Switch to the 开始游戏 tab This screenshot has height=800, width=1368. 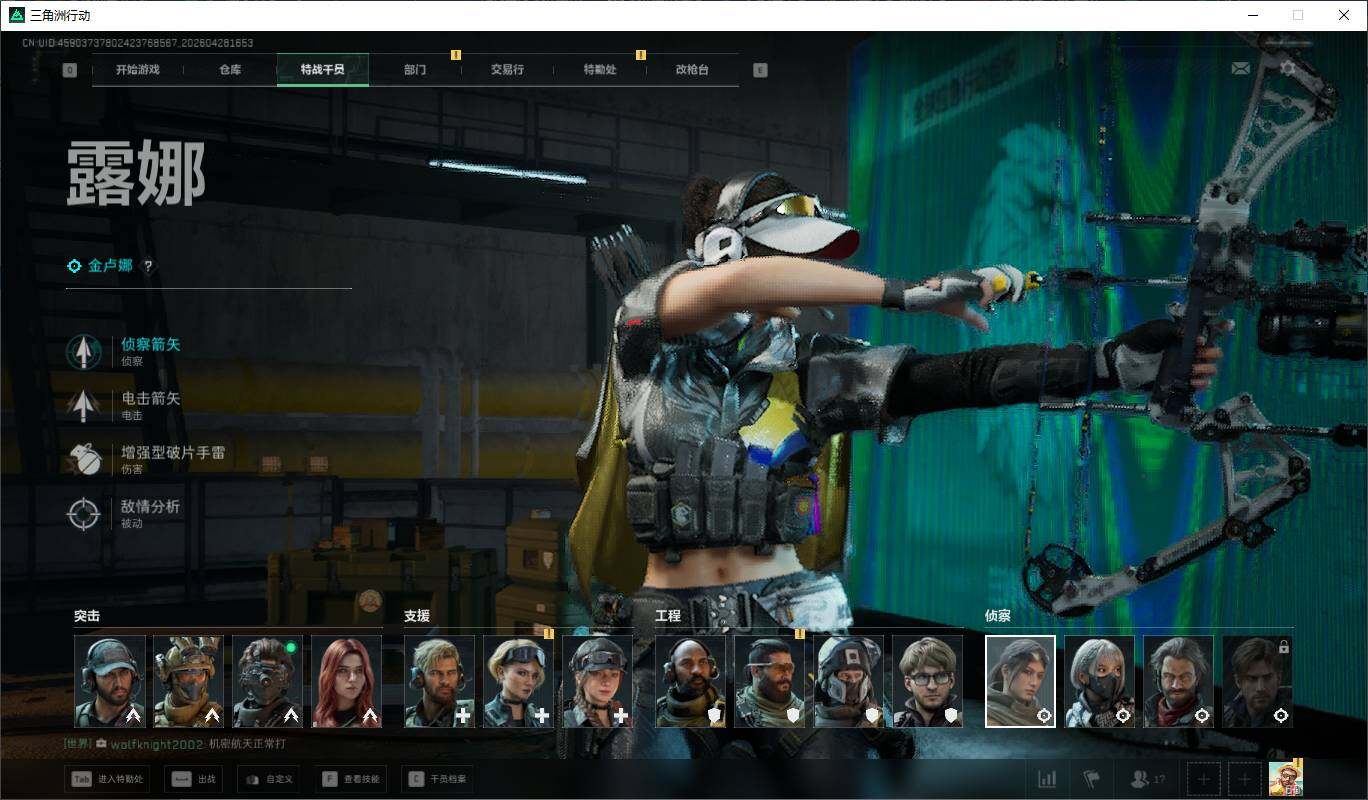[137, 70]
